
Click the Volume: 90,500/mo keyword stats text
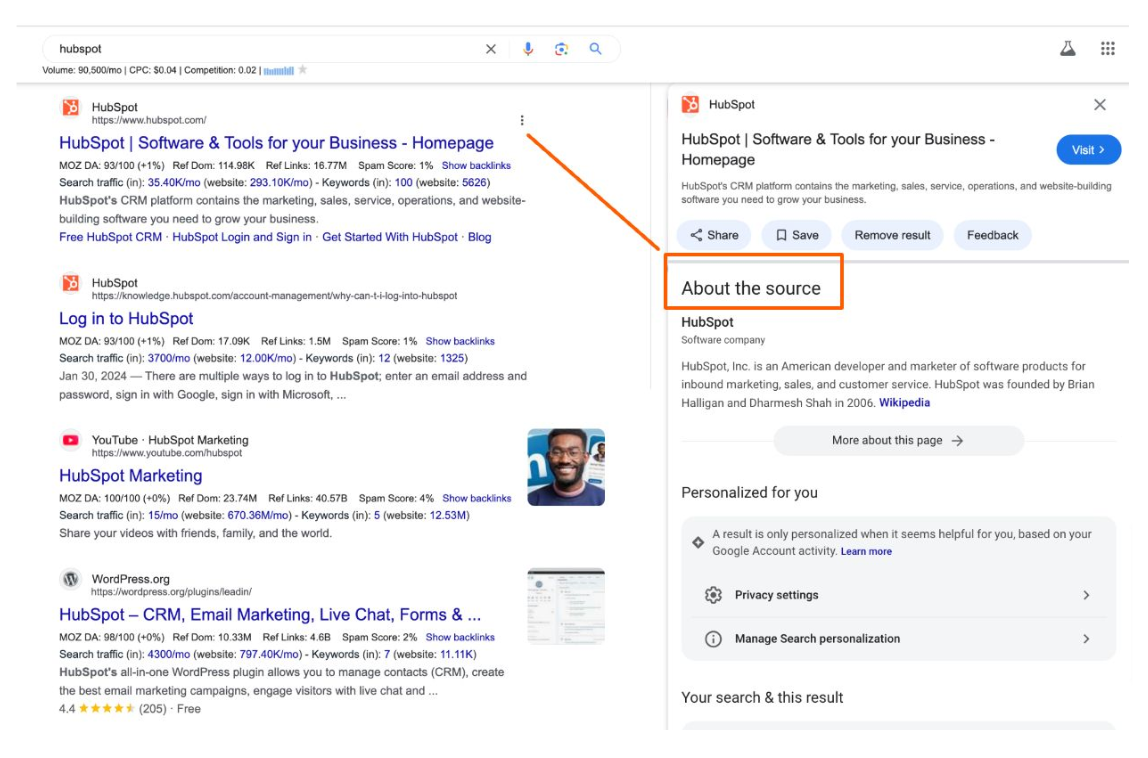pos(82,70)
